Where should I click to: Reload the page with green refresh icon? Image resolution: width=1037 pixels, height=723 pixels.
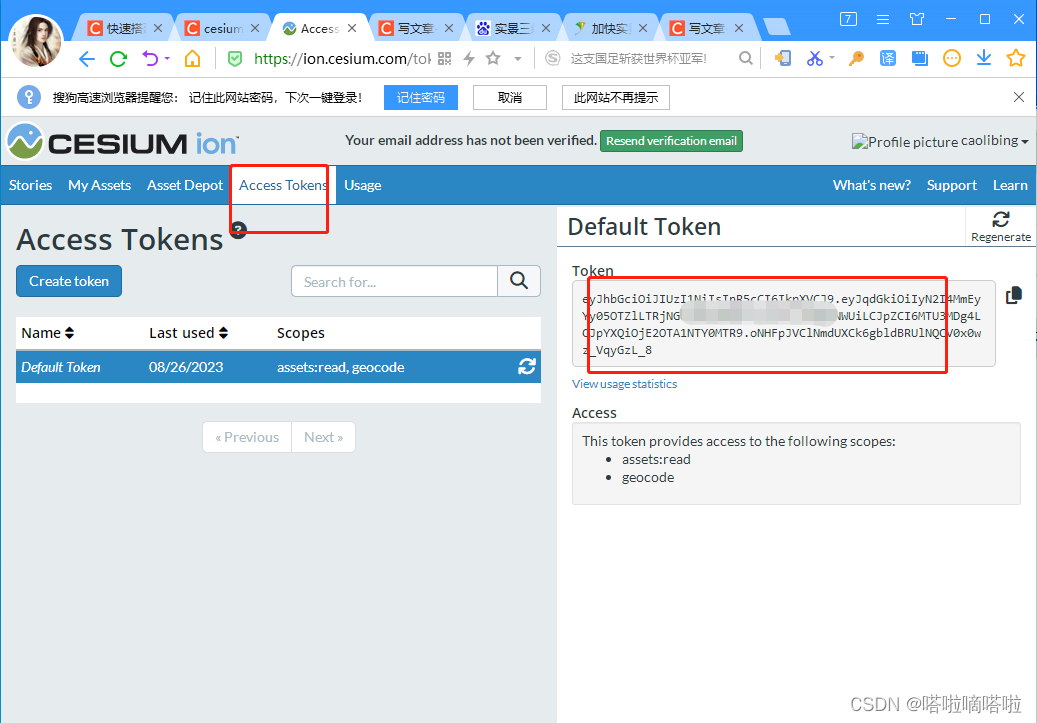click(118, 59)
